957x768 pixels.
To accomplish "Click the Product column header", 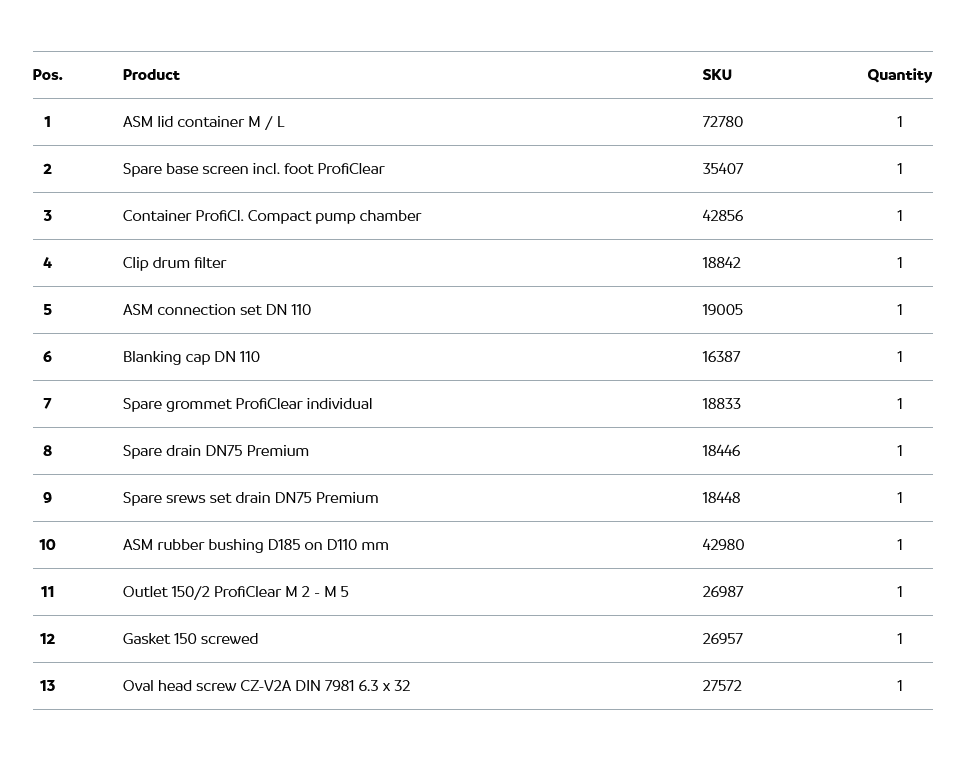I will pyautogui.click(x=151, y=75).
